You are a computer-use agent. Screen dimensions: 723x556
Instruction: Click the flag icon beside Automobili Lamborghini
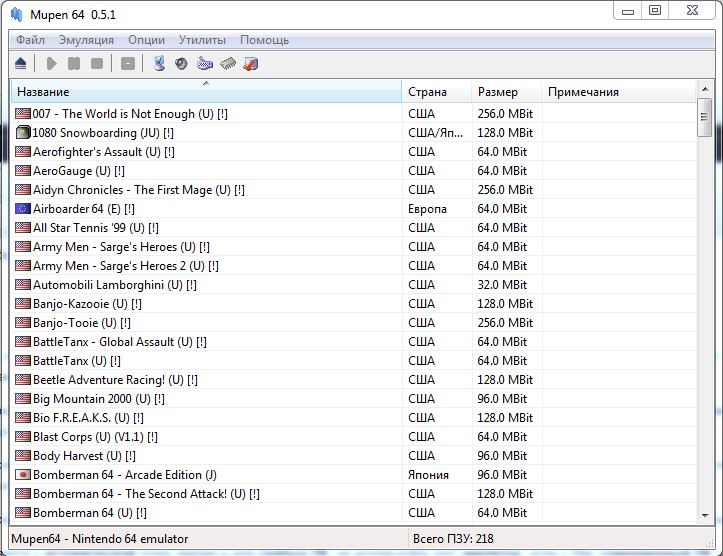click(x=23, y=285)
